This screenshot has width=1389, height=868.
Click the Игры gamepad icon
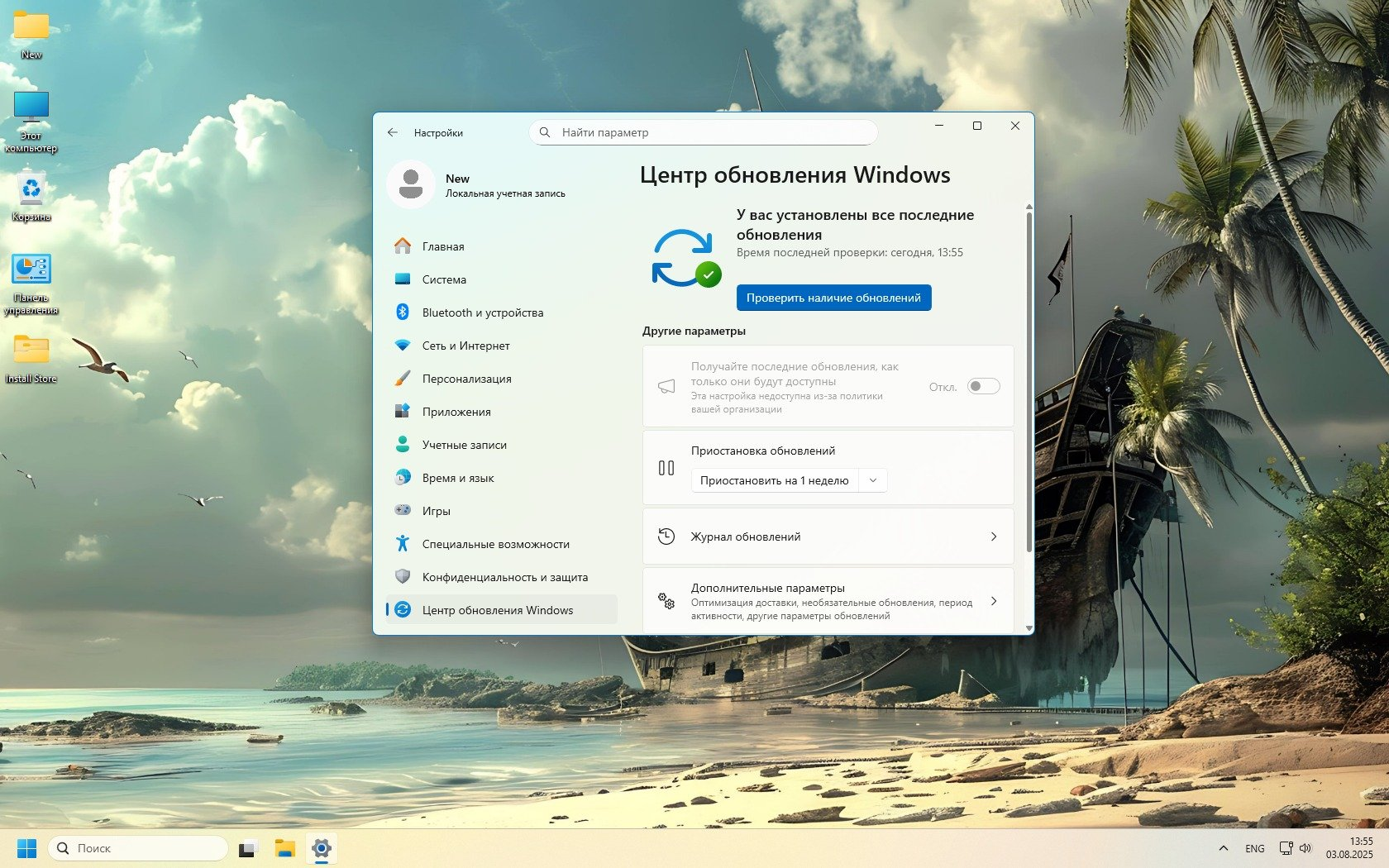tap(403, 511)
